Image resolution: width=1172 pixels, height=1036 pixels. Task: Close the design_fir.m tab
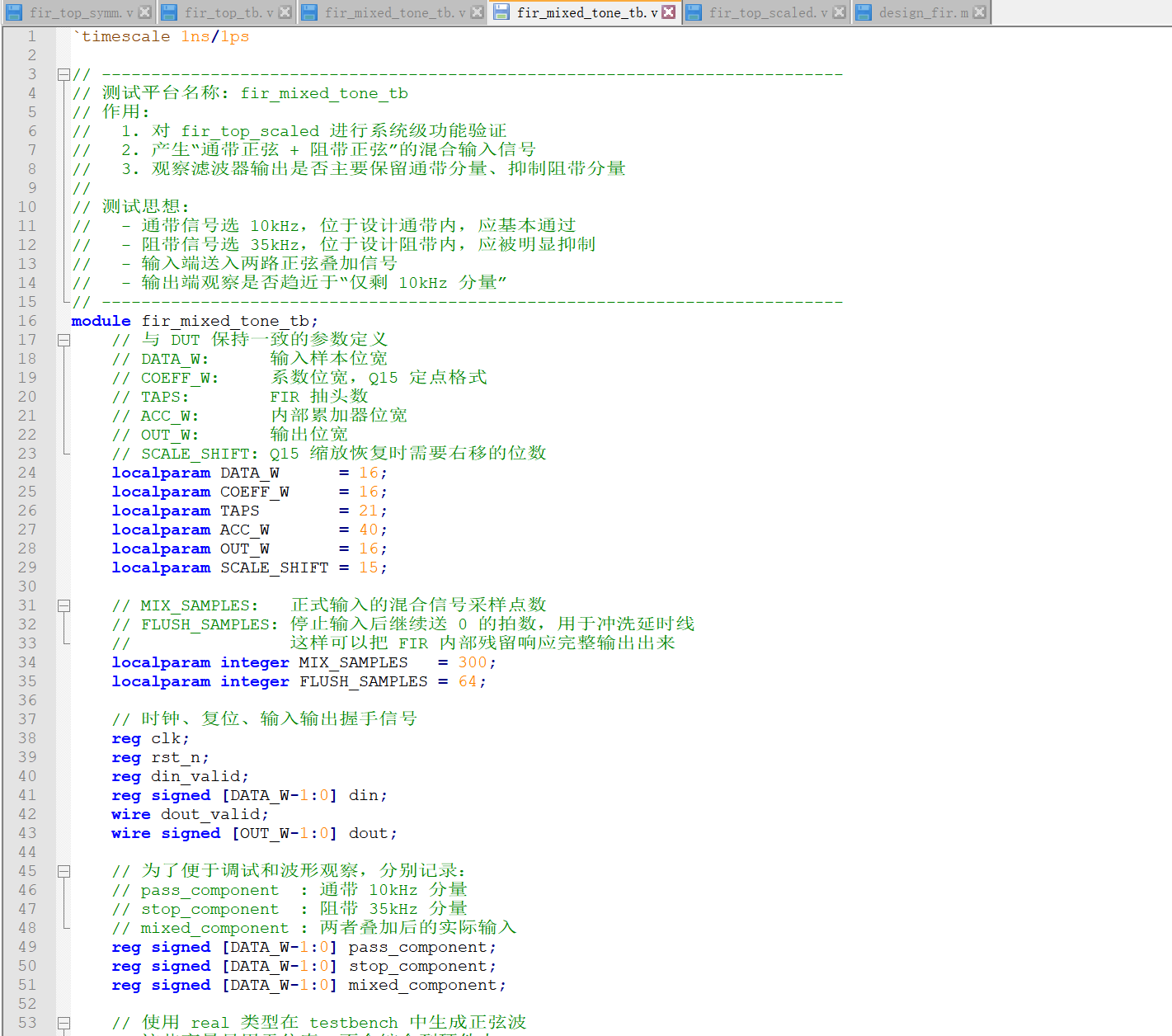click(979, 12)
